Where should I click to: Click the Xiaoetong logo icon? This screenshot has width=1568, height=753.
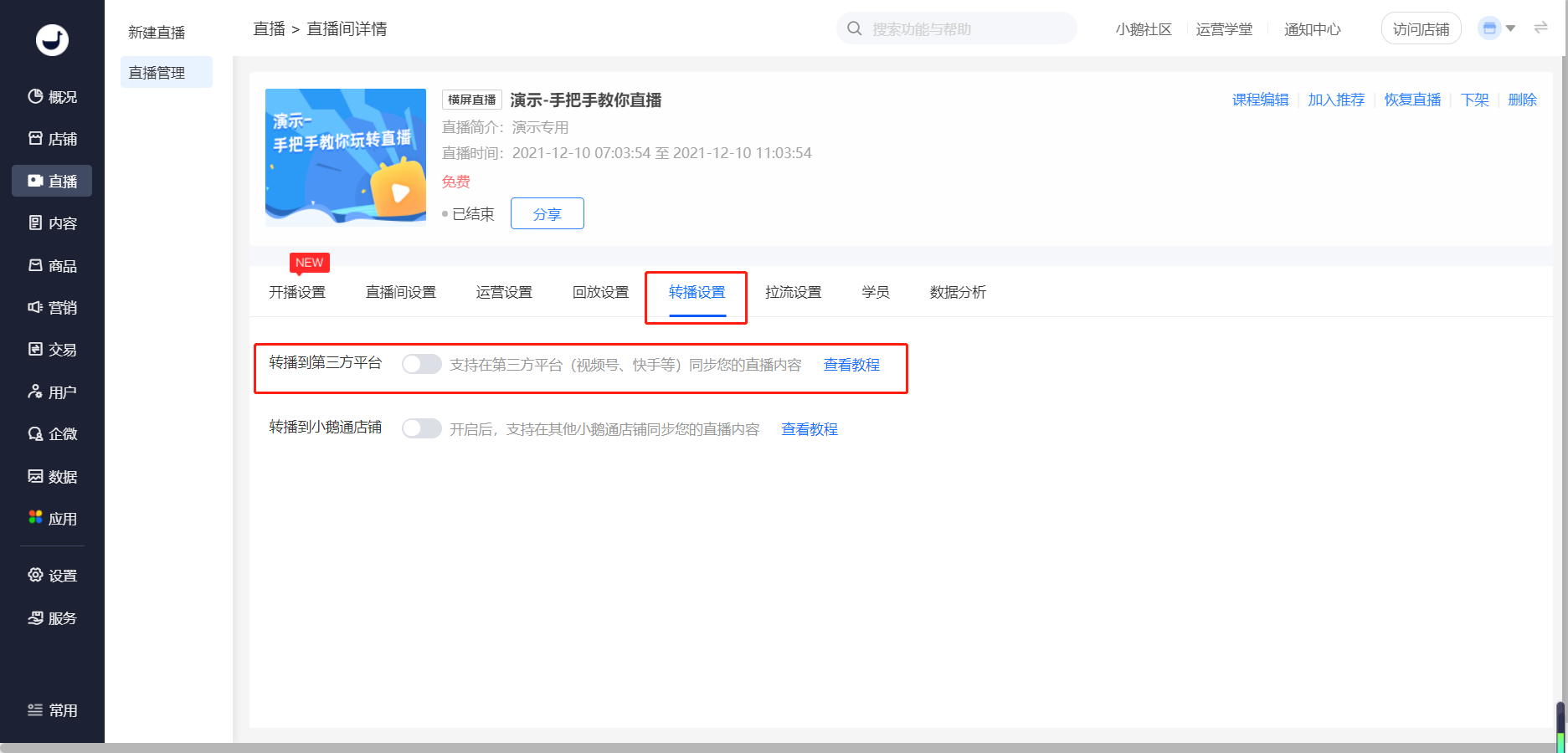[x=52, y=39]
